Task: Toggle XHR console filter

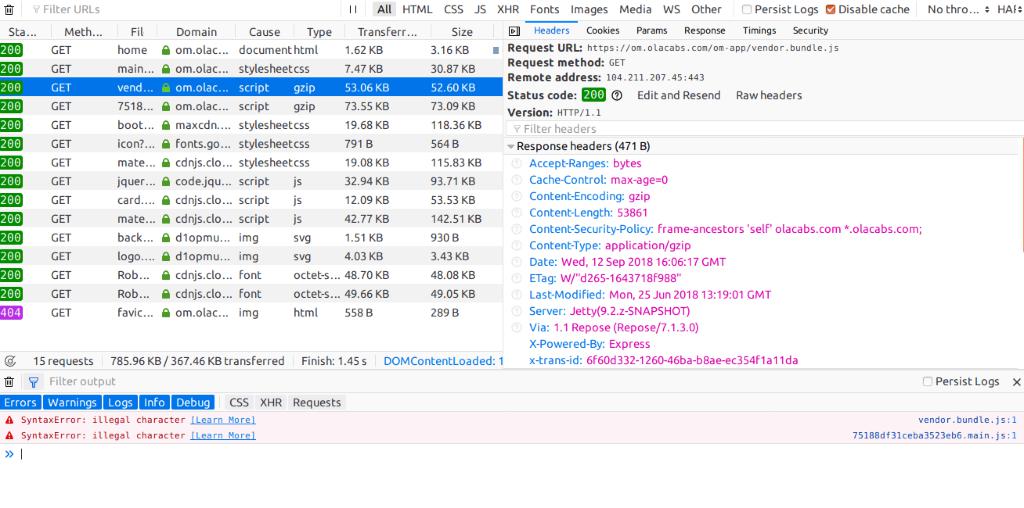Action: (270, 403)
